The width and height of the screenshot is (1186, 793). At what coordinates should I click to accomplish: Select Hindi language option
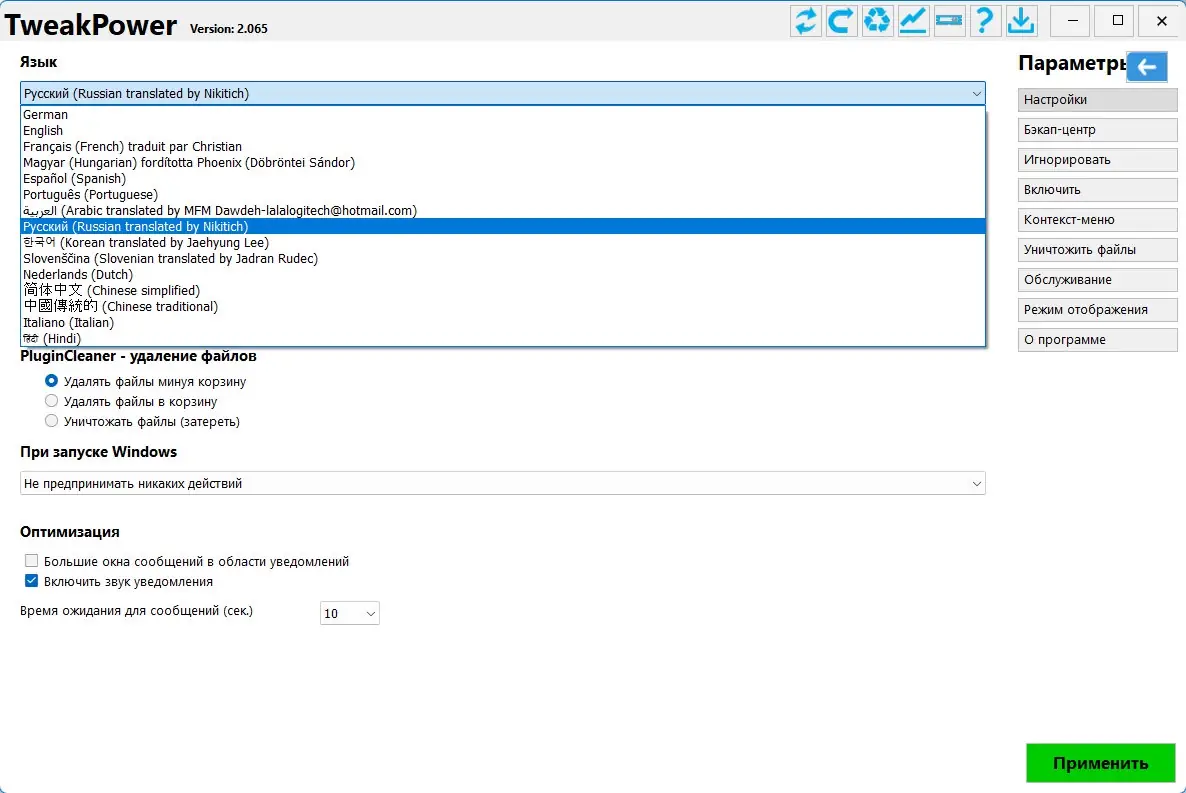502,338
